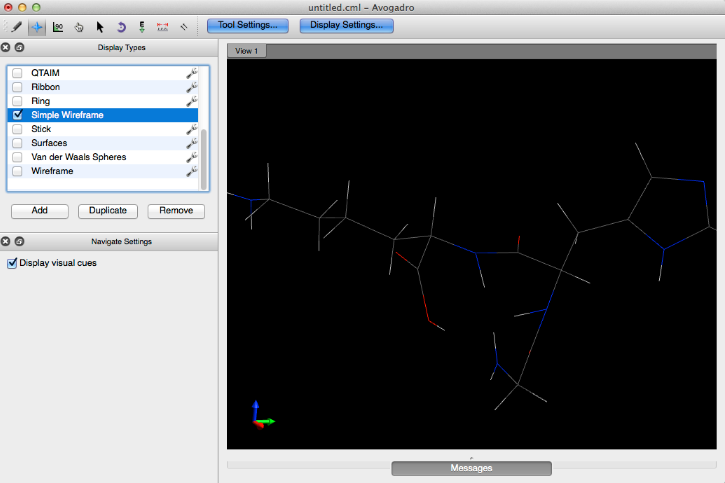This screenshot has height=483, width=725.
Task: Uncheck the Simple Wireframe display type
Action: tap(18, 115)
